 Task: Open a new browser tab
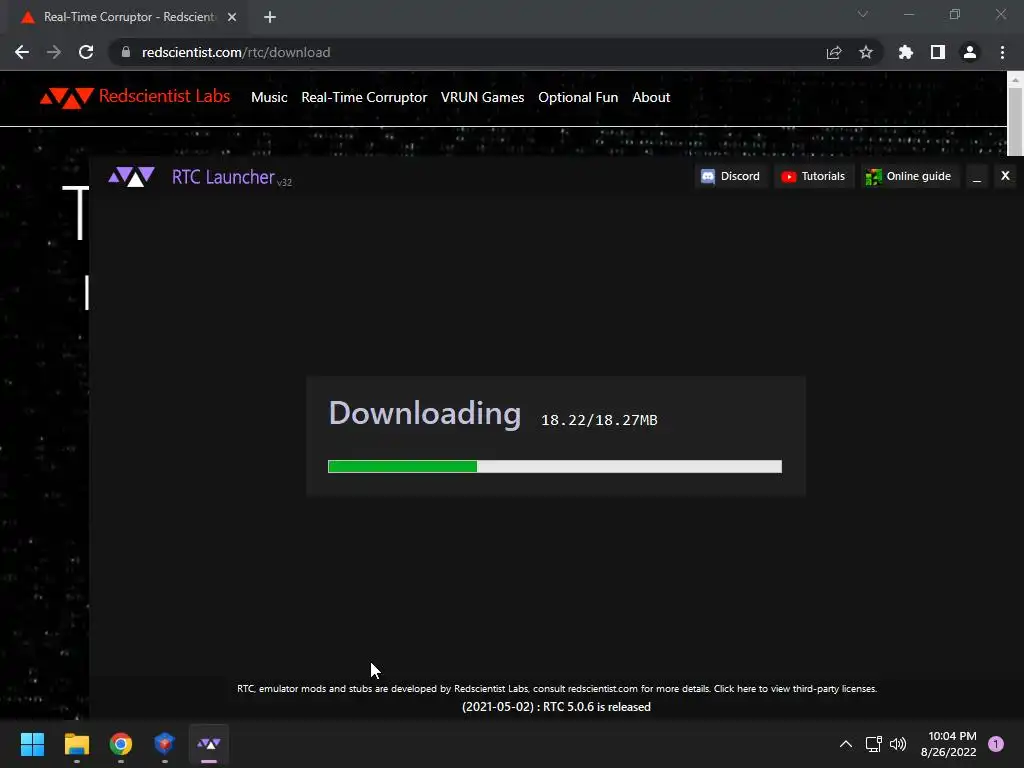tap(270, 17)
